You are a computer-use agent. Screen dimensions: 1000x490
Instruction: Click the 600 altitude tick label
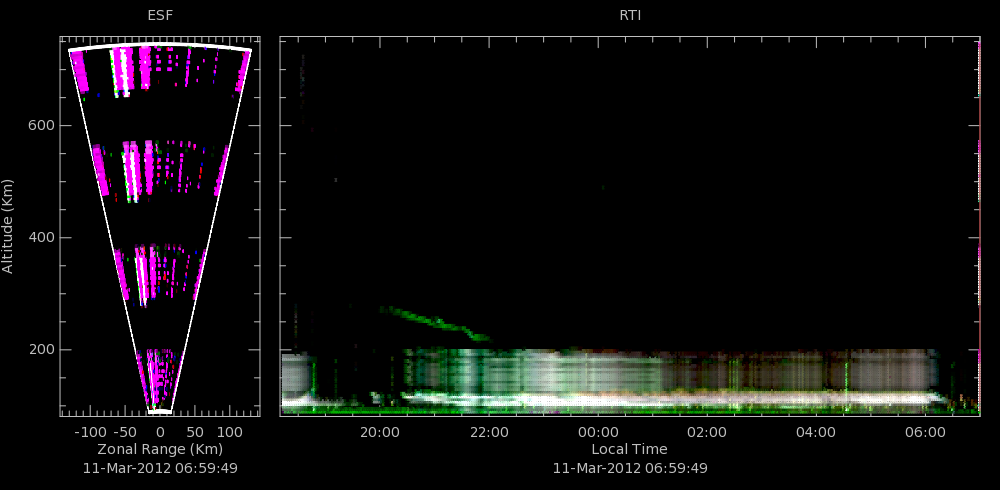pyautogui.click(x=40, y=126)
